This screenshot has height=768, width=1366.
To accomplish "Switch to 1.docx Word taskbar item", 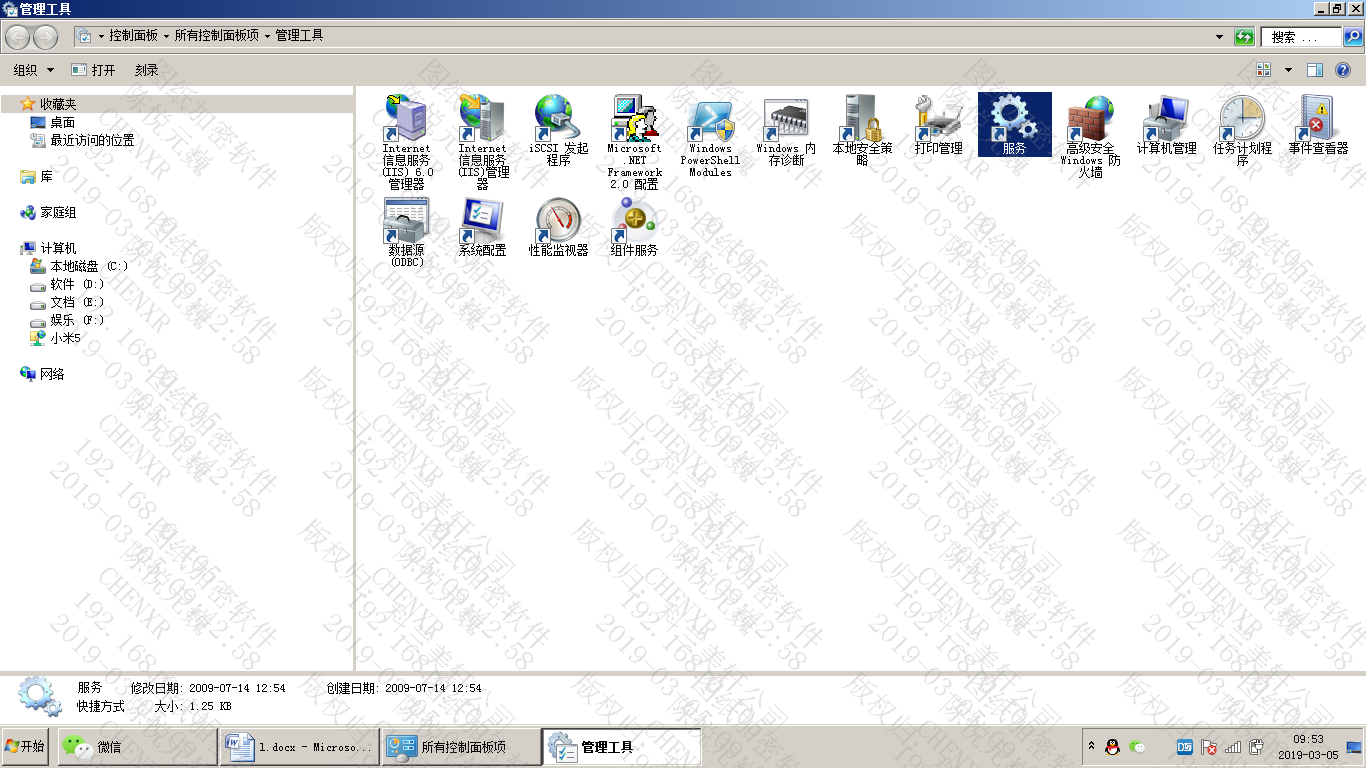I will [x=300, y=747].
